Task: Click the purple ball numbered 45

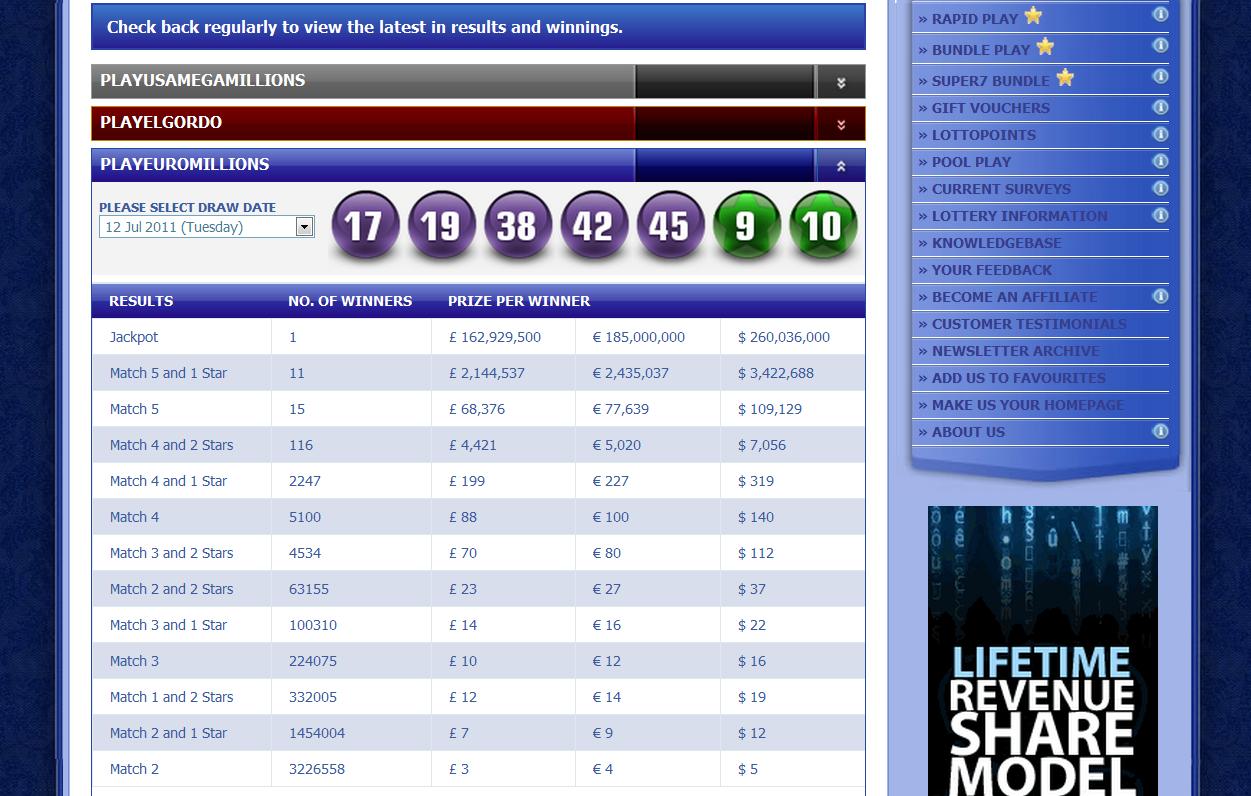Action: (670, 226)
